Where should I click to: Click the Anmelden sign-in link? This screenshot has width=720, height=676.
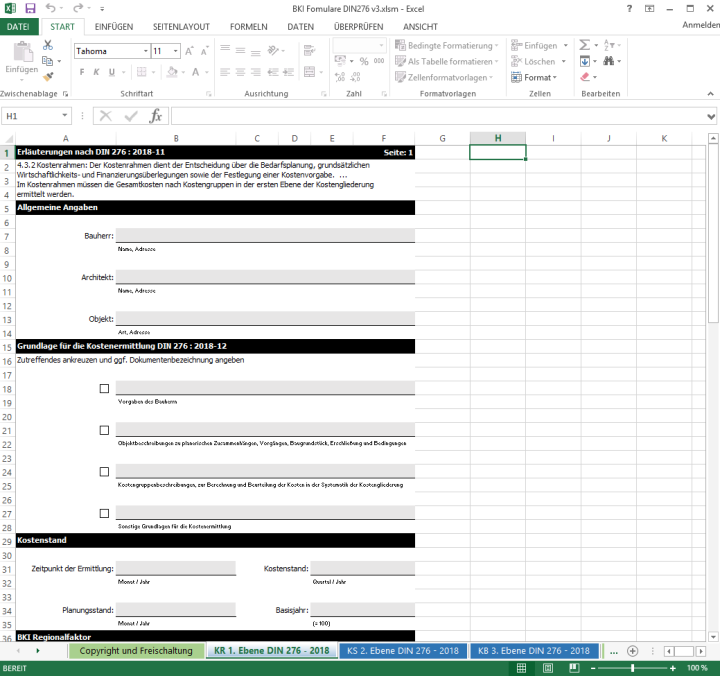699,27
